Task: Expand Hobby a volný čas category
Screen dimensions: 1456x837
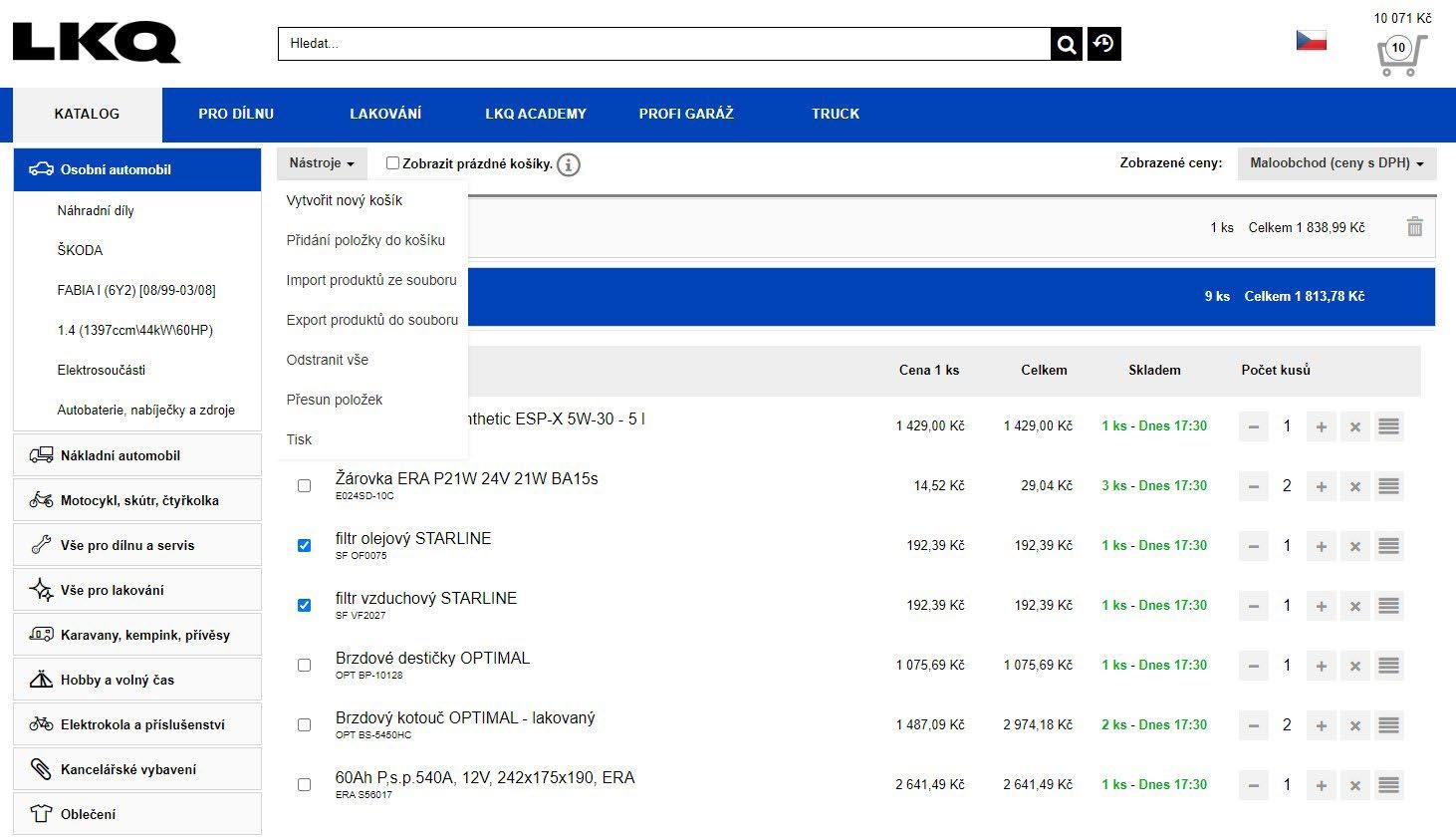Action: [x=137, y=680]
